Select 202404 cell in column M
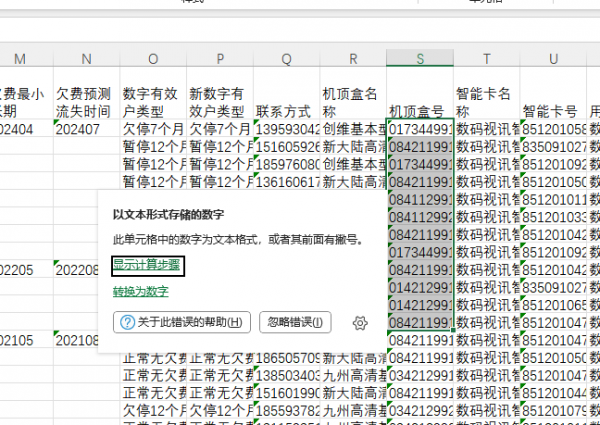The height and width of the screenshot is (425, 600). tap(26, 129)
